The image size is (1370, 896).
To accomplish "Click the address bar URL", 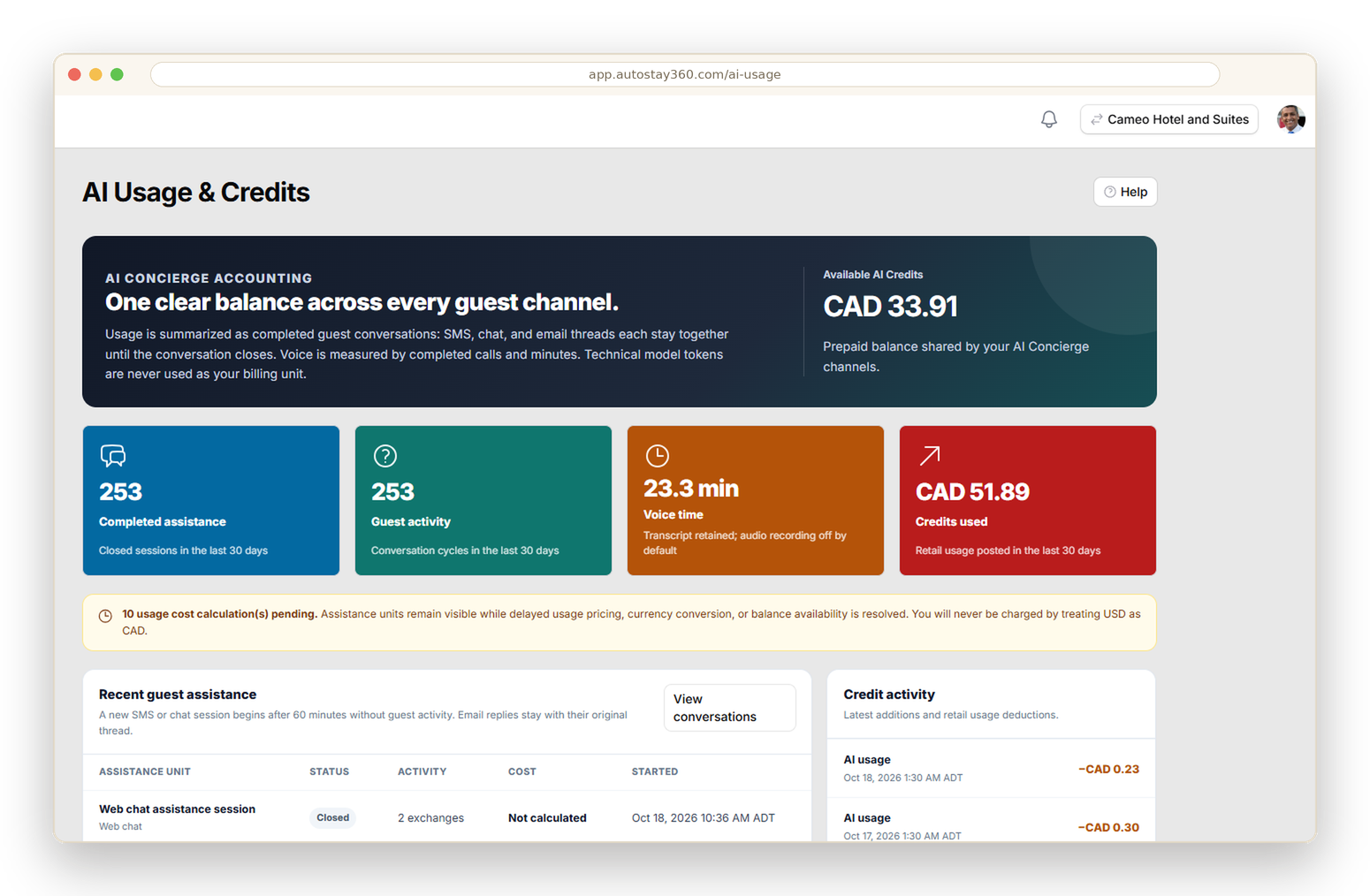I will [684, 74].
